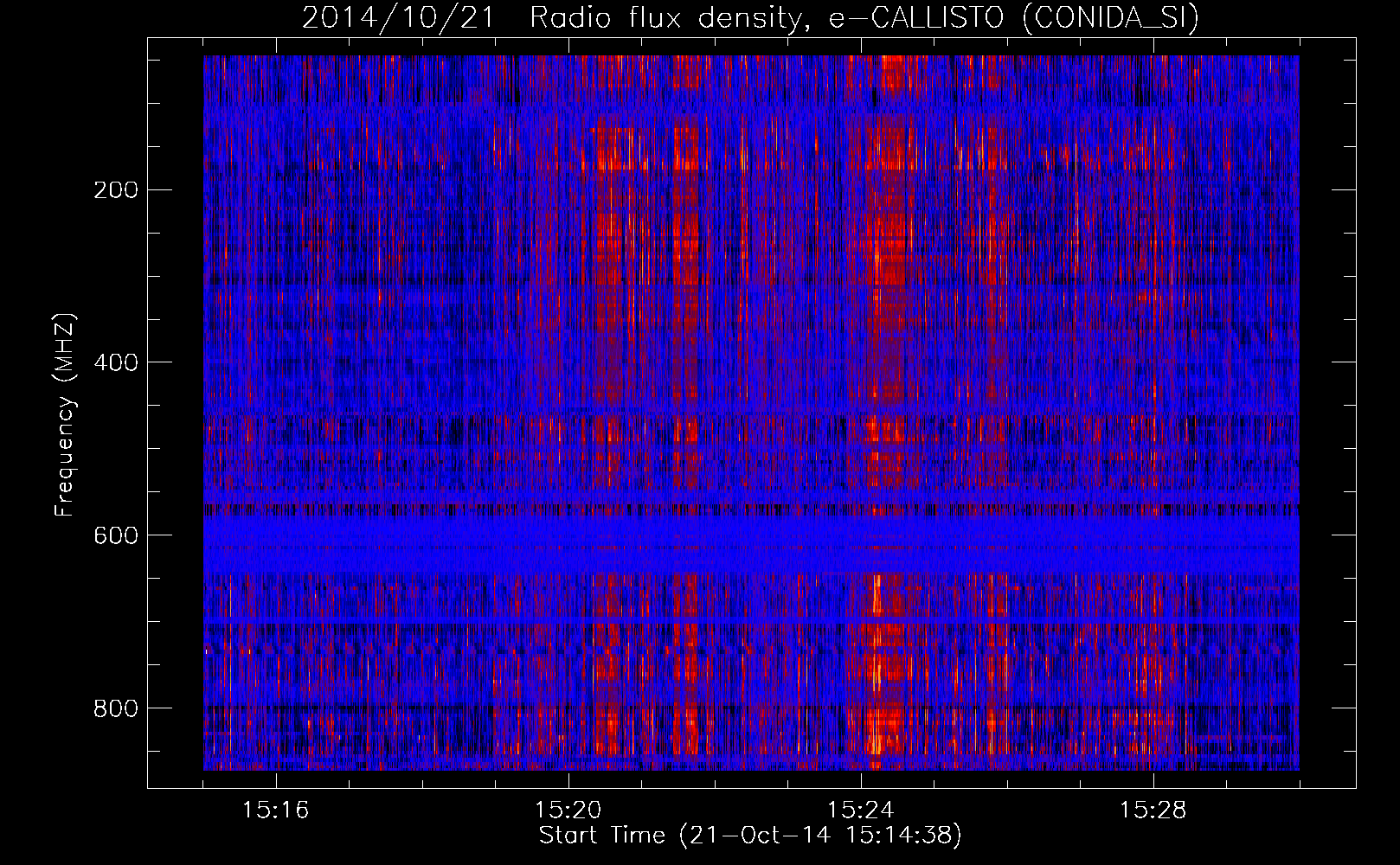The width and height of the screenshot is (1400, 865).
Task: Click the 600 frequency tick label
Action: click(115, 535)
